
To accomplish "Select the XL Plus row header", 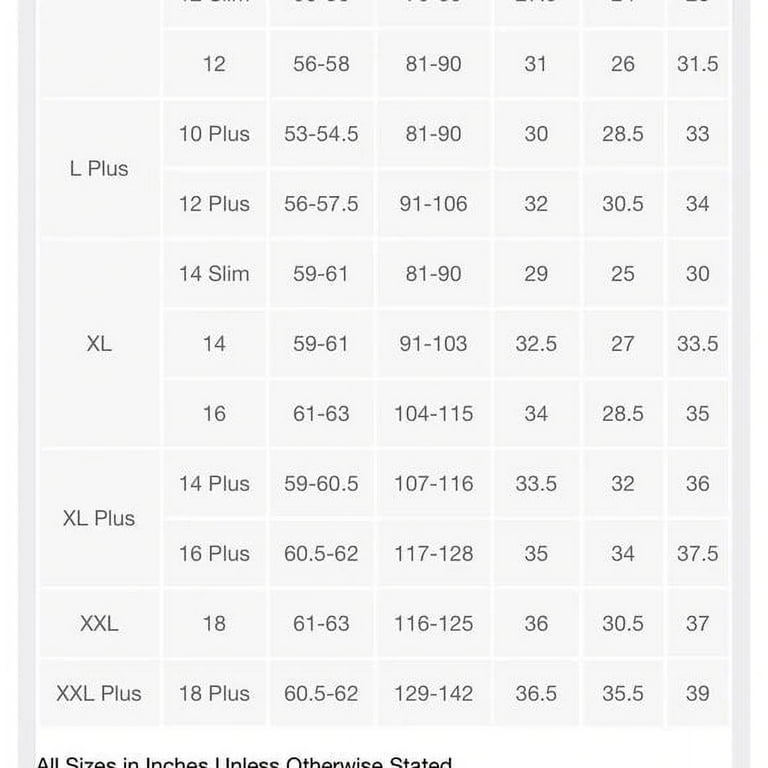I will 99,518.
